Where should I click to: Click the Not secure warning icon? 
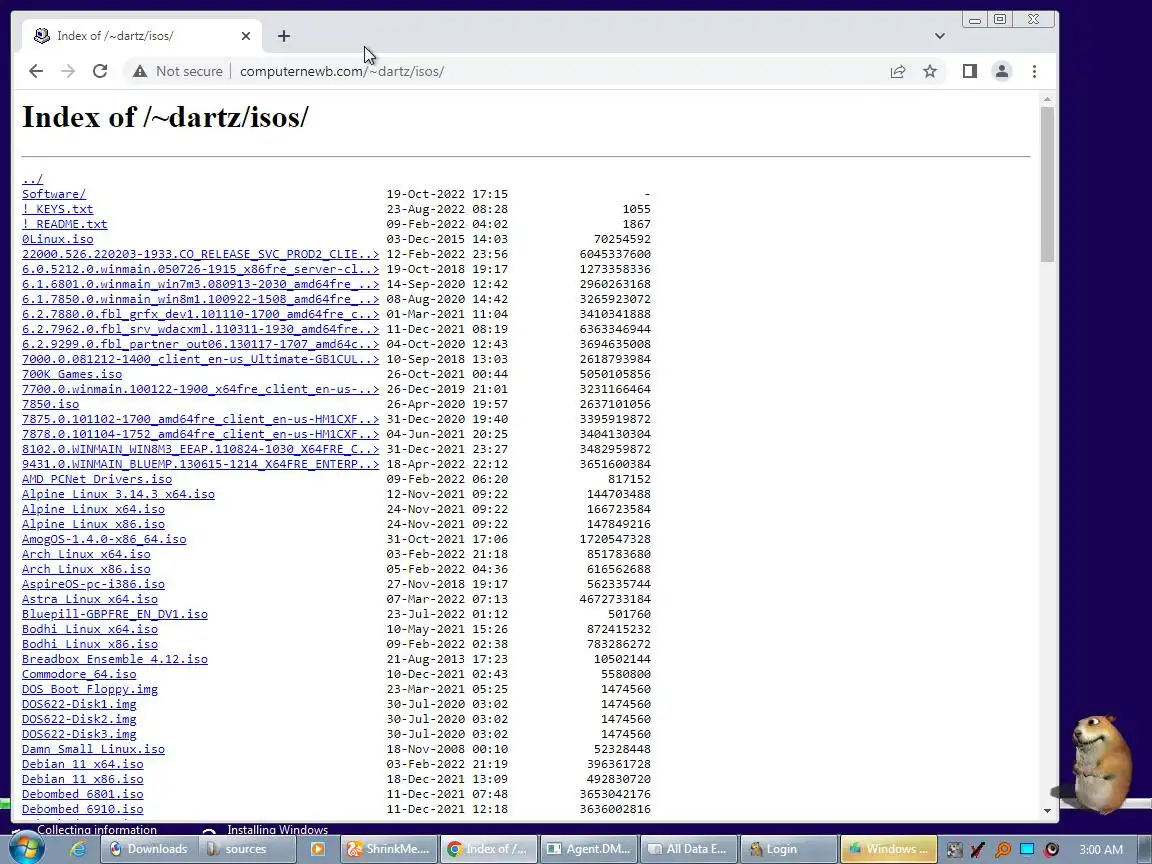[x=140, y=71]
